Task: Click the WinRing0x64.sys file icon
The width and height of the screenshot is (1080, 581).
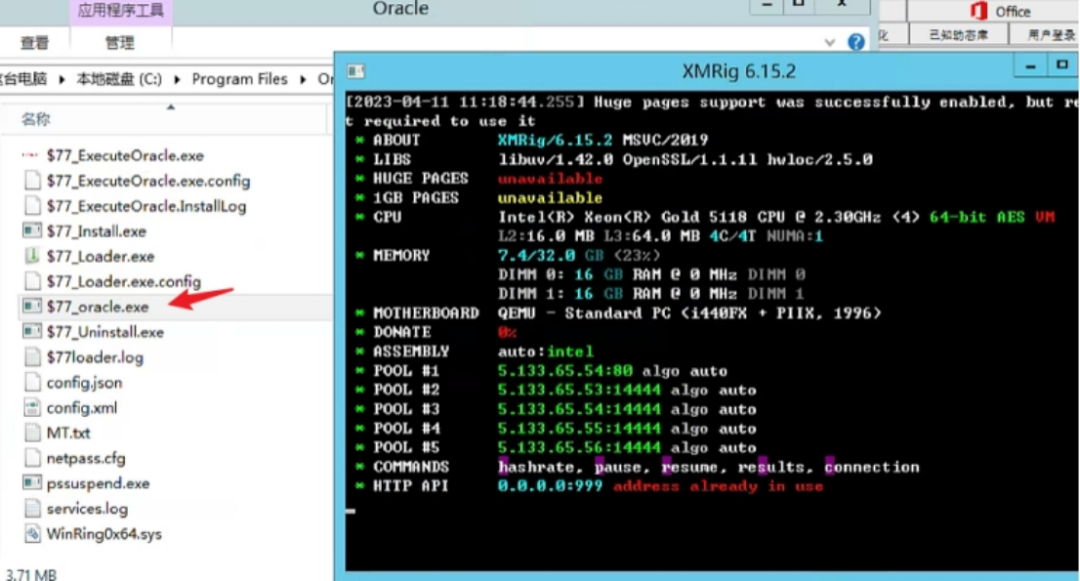Action: click(32, 534)
